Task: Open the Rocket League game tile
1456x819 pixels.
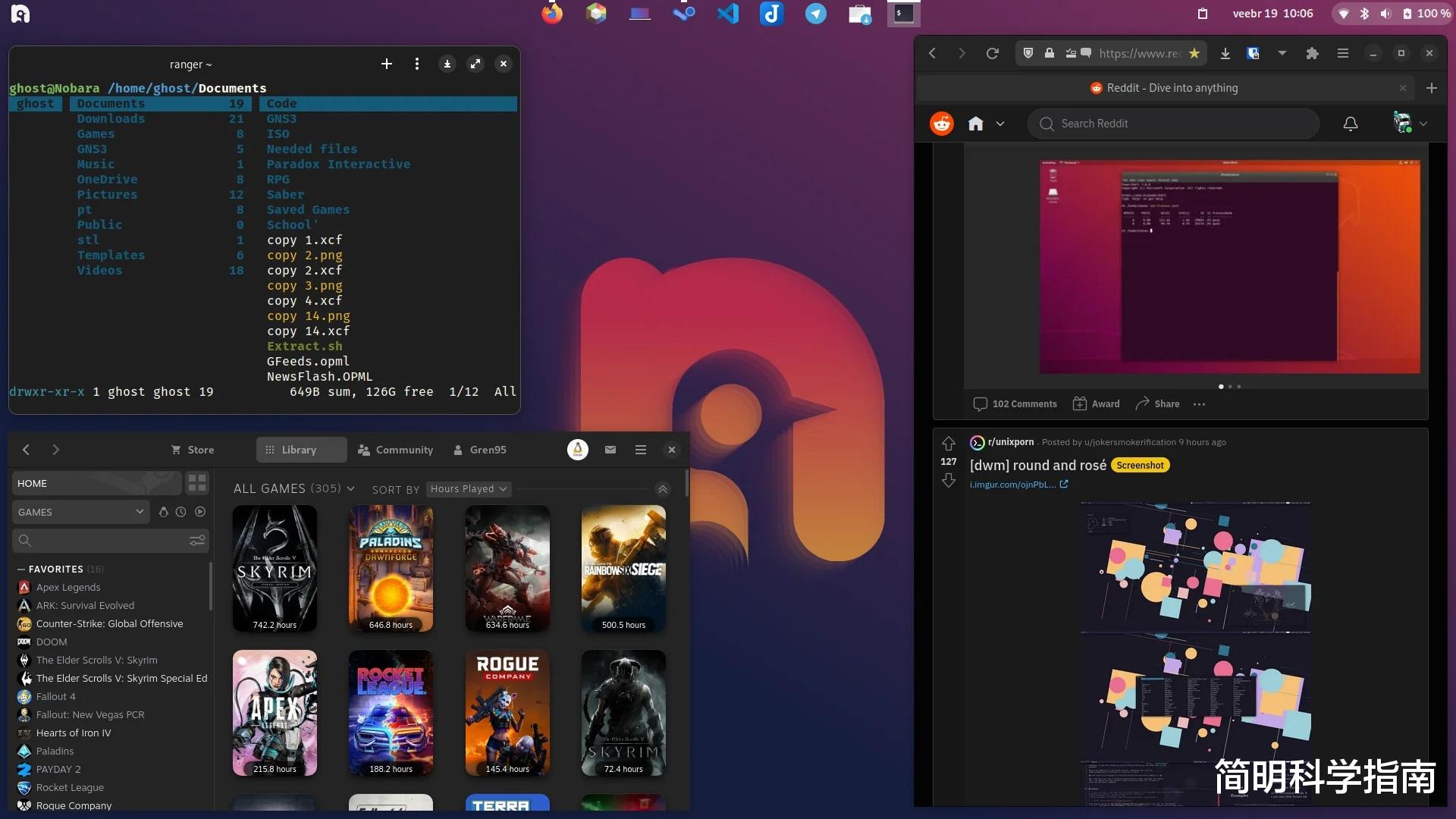Action: coord(391,713)
